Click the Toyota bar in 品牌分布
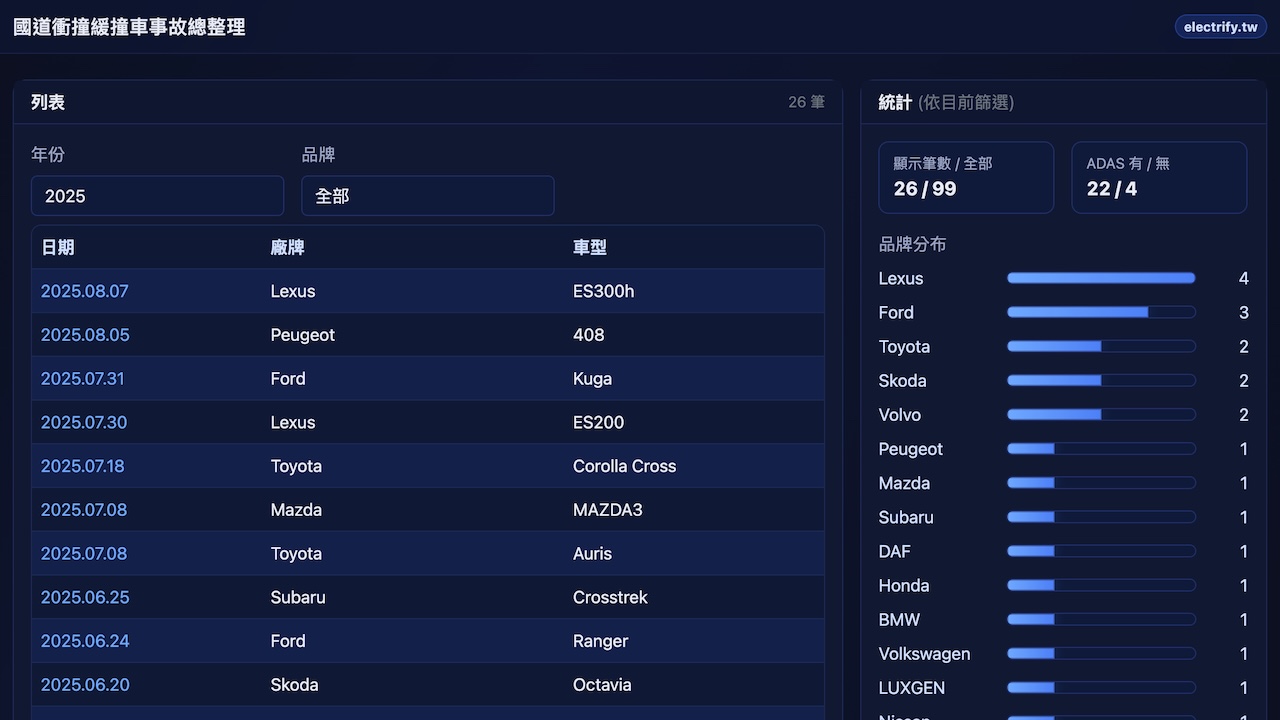Screen dimensions: 1280x720 [x=1101, y=346]
